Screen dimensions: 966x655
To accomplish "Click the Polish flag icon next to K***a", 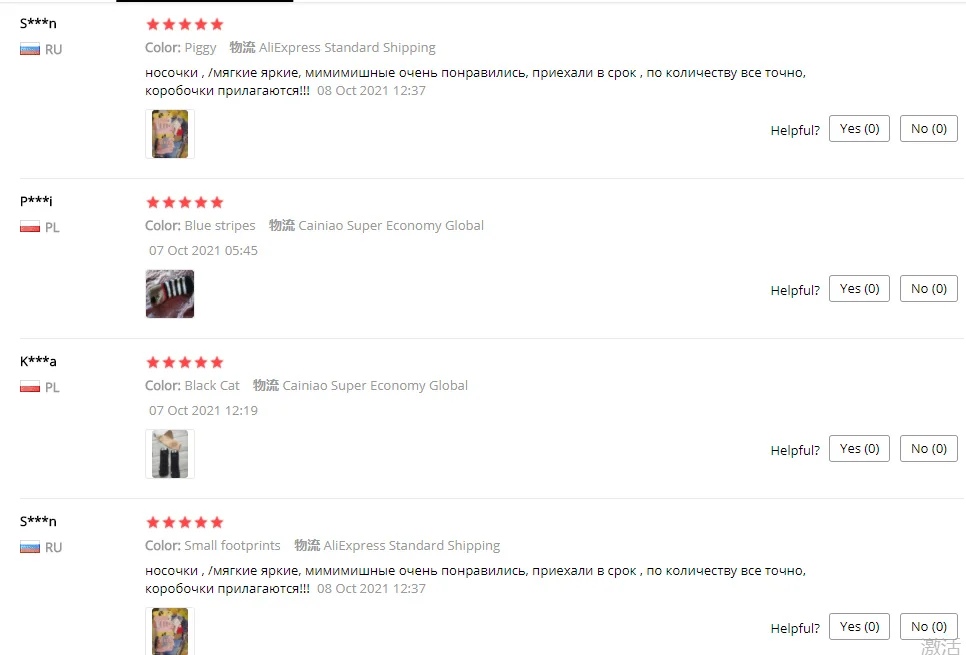I will click(x=30, y=387).
